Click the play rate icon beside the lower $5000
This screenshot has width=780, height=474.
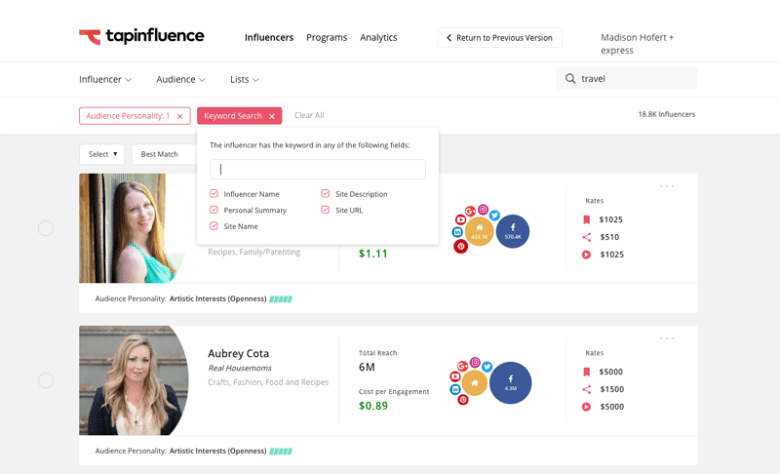coord(586,407)
